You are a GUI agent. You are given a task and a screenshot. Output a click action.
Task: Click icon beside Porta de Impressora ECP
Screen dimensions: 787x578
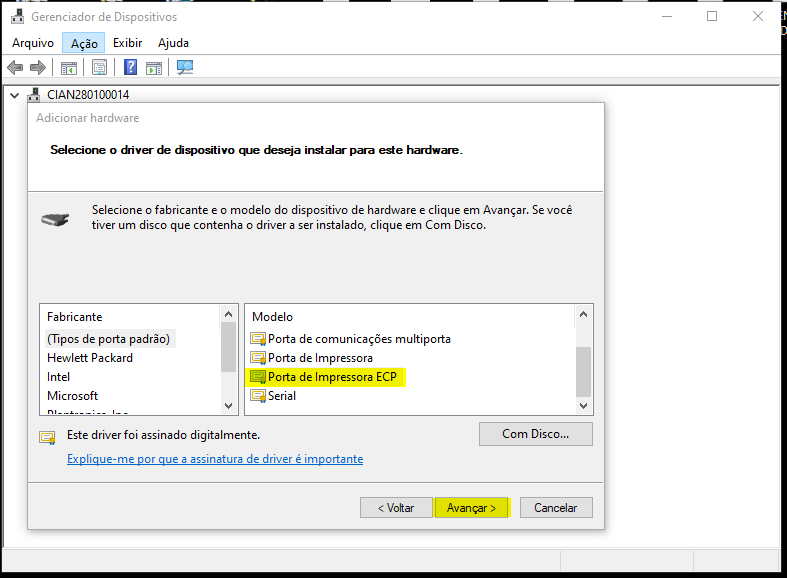[258, 377]
